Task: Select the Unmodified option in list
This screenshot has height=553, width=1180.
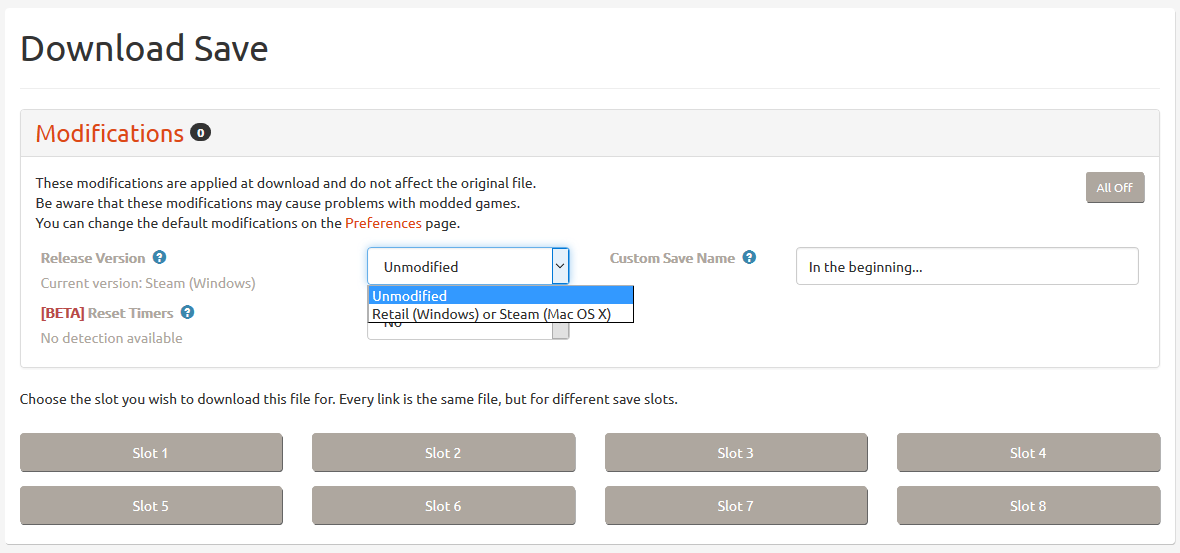Action: pyautogui.click(x=500, y=295)
